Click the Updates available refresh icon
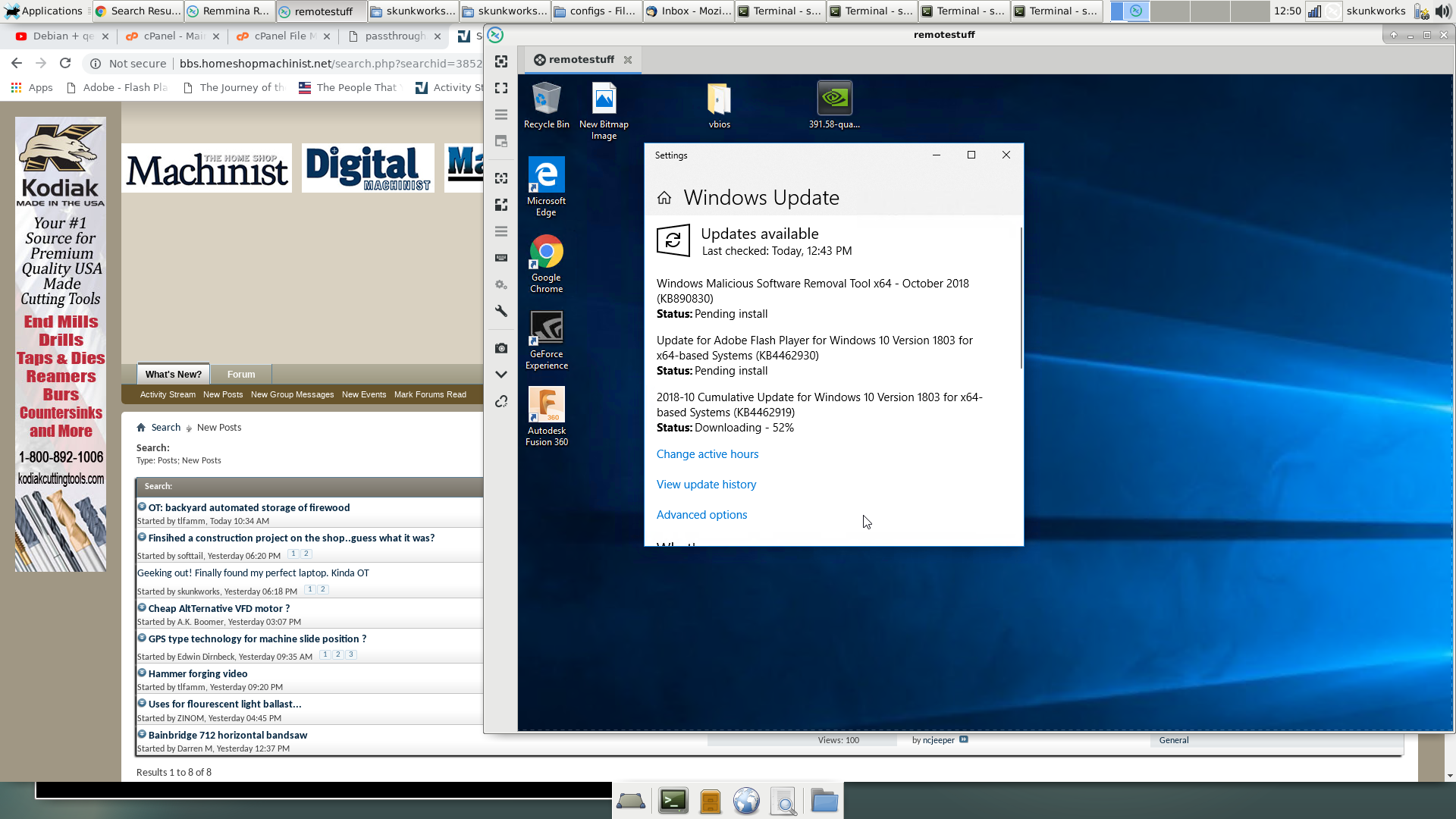Viewport: 1456px width, 819px height. click(x=673, y=241)
